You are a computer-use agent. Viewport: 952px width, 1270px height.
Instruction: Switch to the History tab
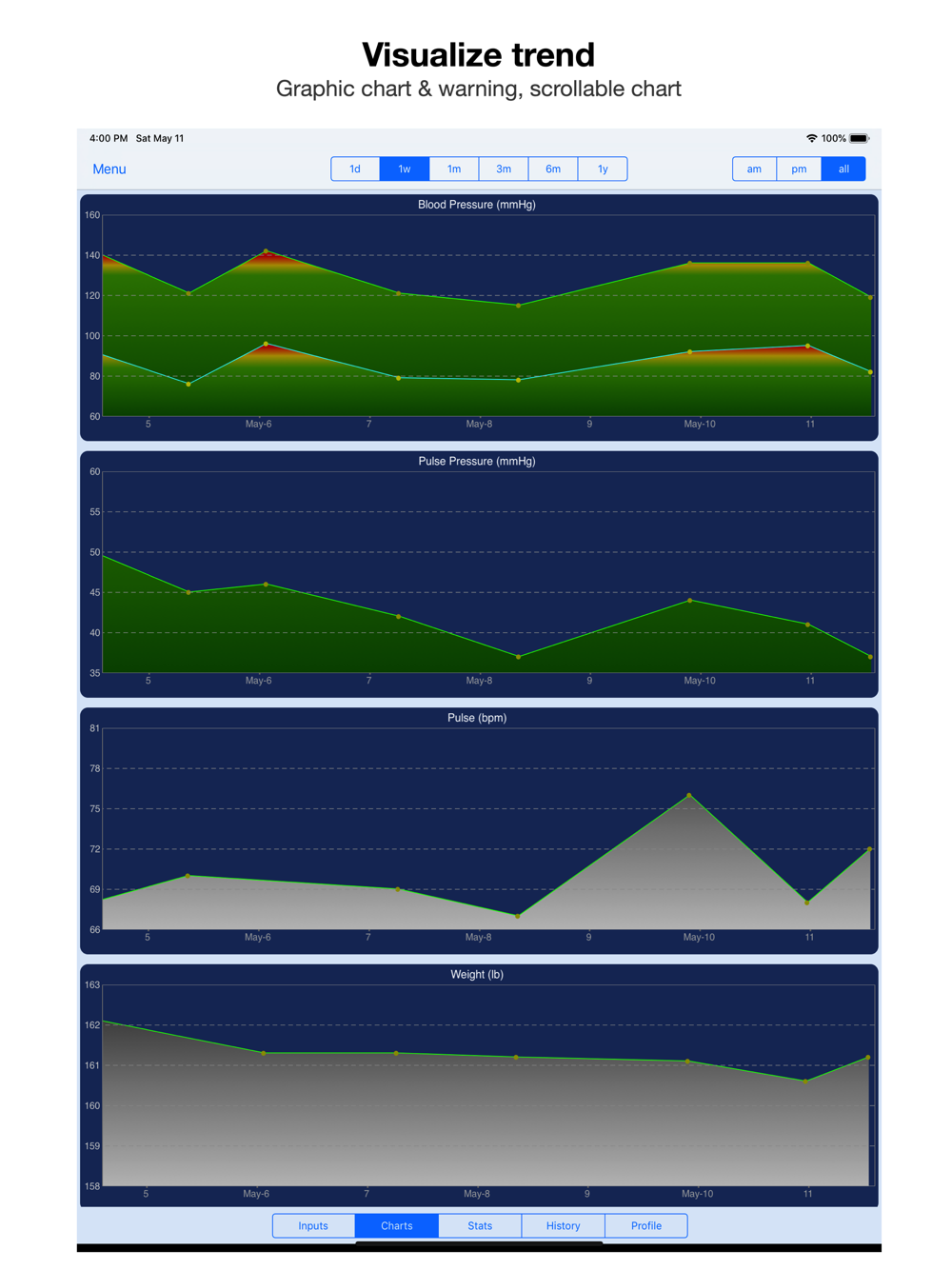(x=563, y=1225)
